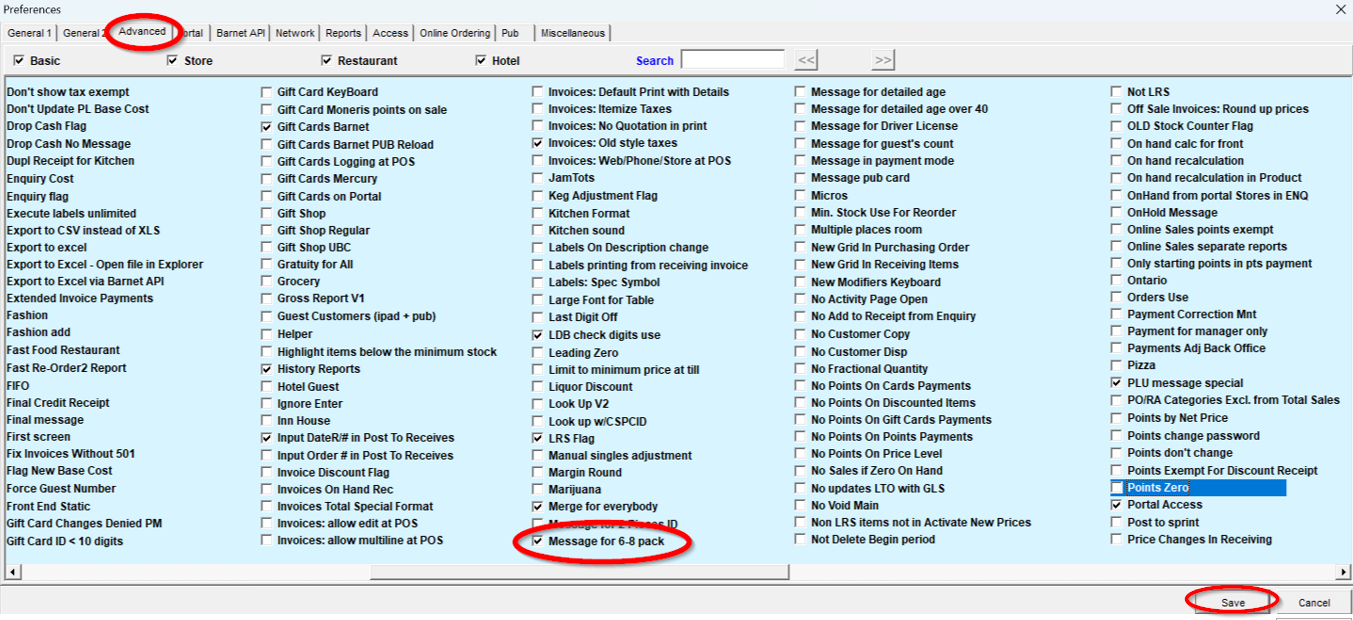Enable Gift Shop UBC checkbox
Image resolution: width=1353 pixels, height=620 pixels.
(267, 247)
